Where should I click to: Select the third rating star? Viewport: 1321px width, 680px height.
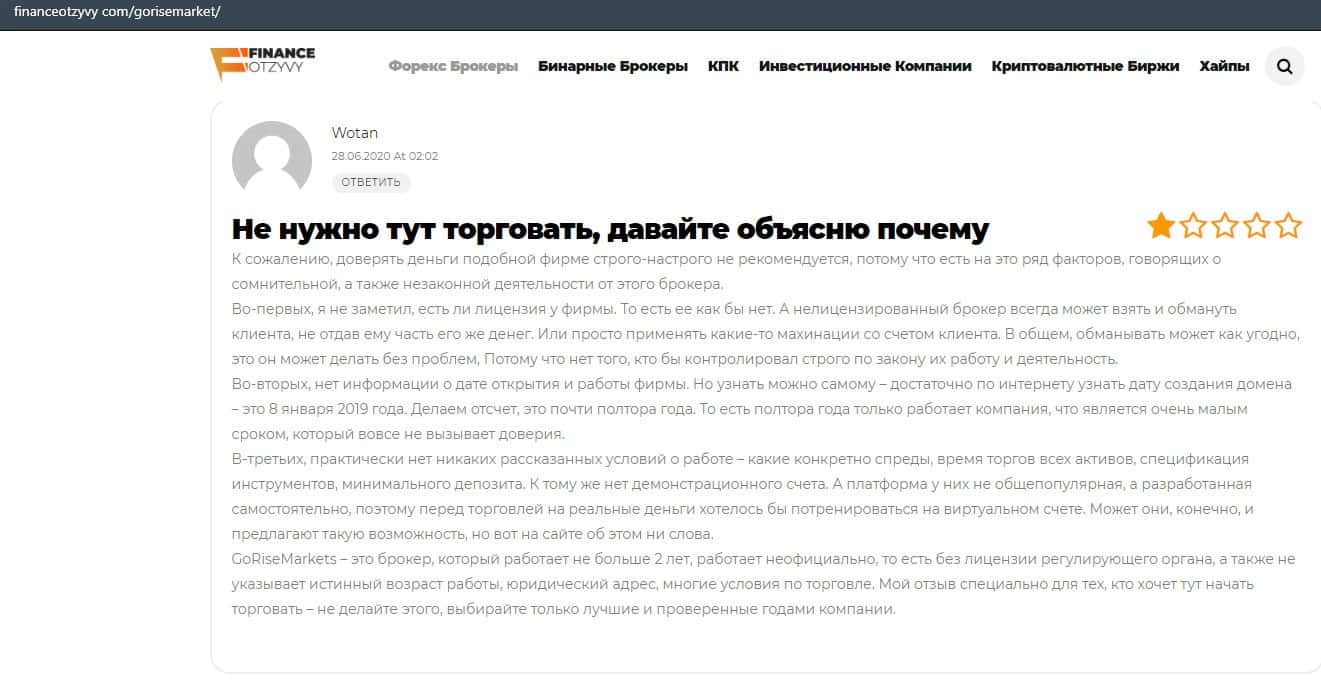1225,225
